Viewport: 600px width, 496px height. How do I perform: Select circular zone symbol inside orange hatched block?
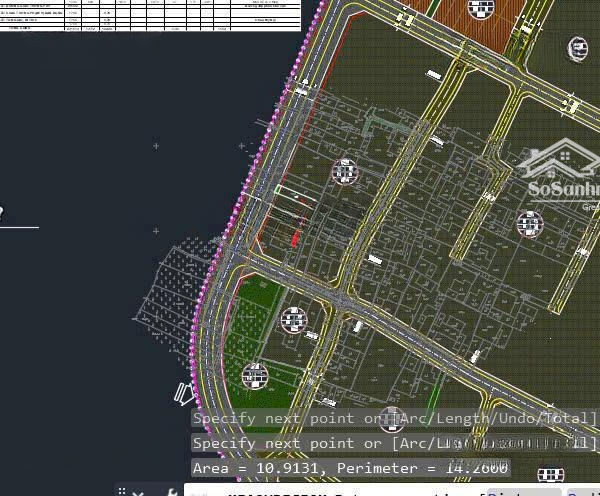pos(481,10)
